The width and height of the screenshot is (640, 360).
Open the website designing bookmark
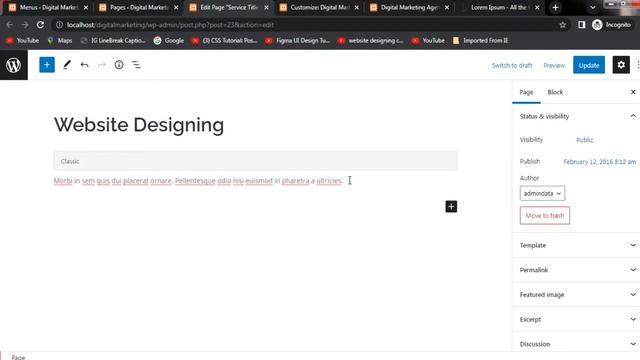pyautogui.click(x=371, y=40)
